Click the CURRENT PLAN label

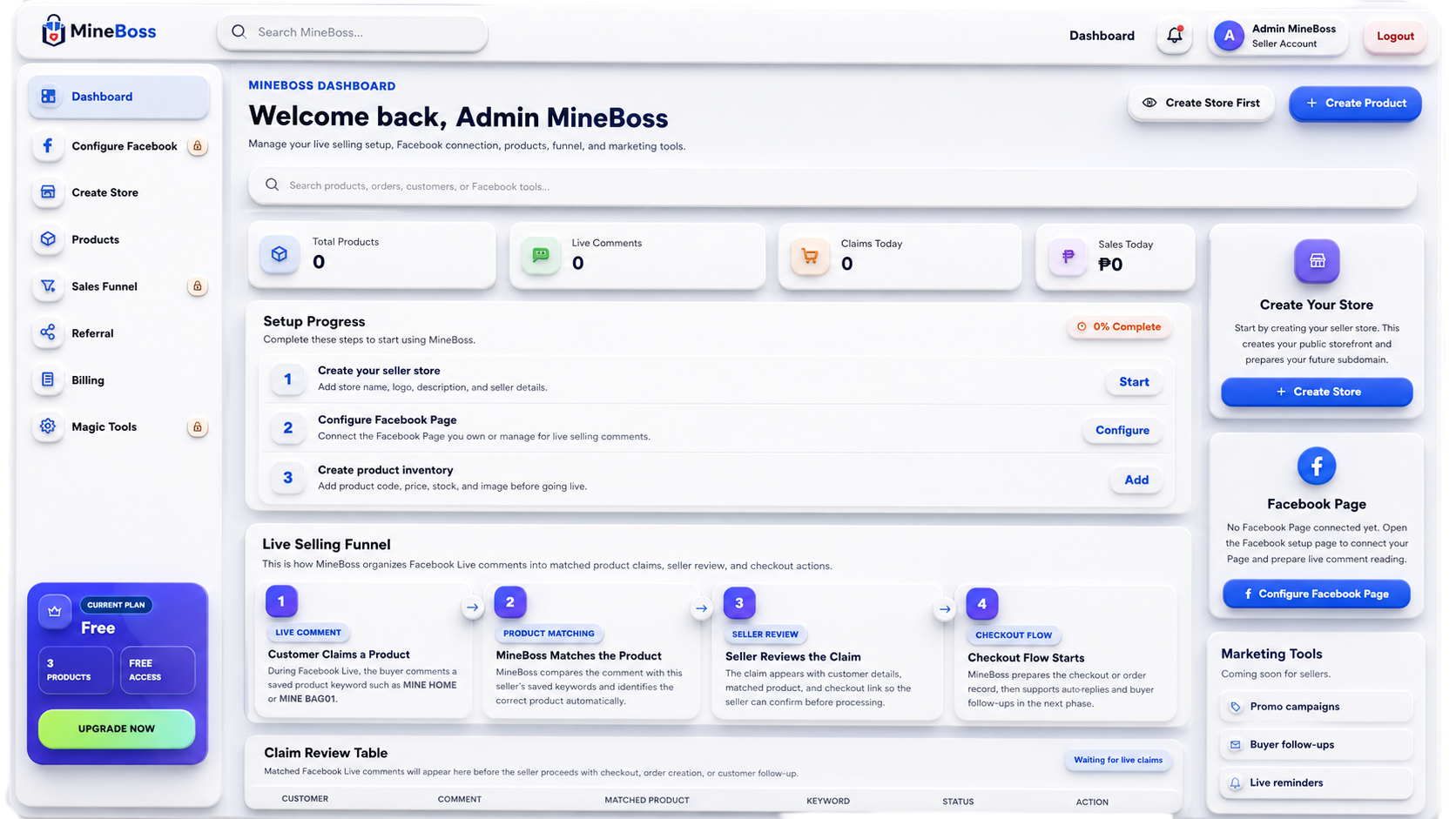[x=116, y=605]
